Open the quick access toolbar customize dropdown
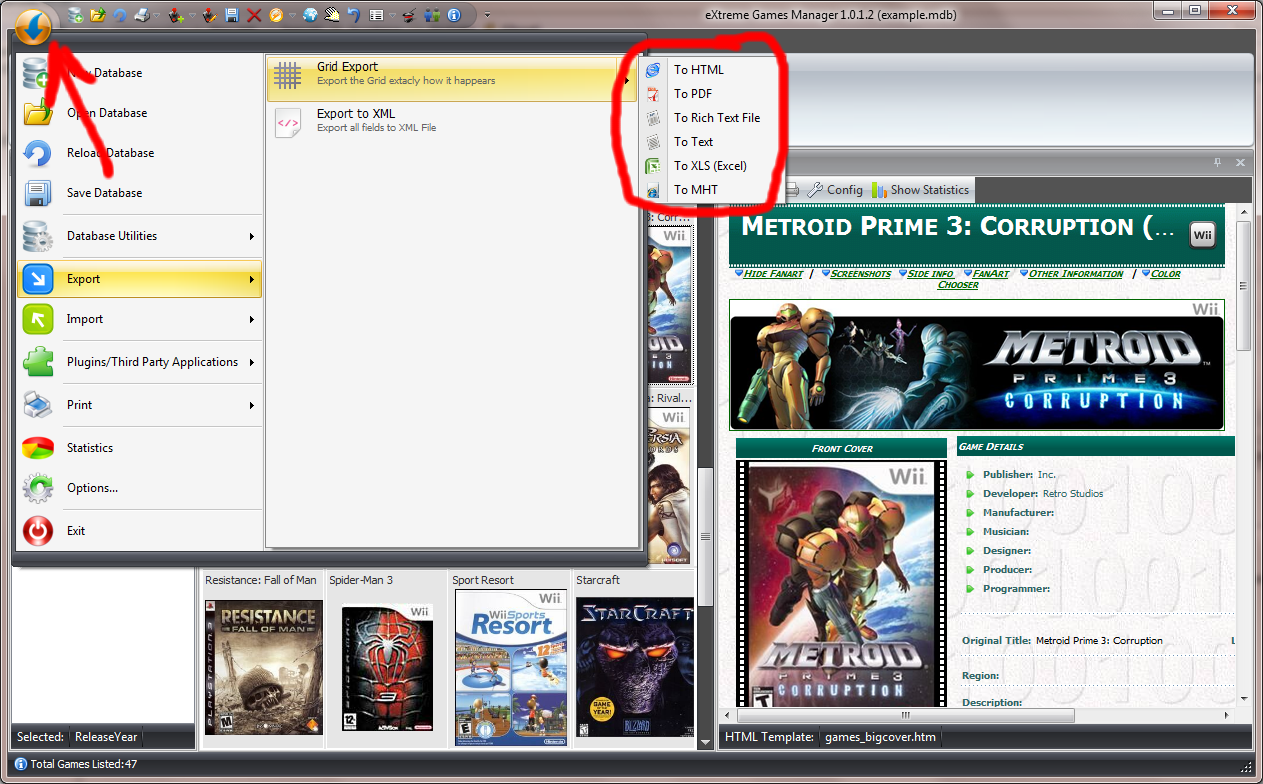 click(487, 15)
